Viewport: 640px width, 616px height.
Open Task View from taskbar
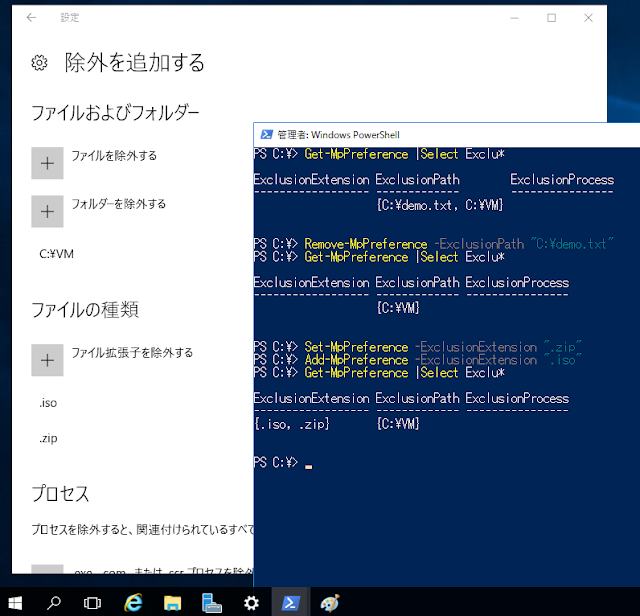[92, 603]
